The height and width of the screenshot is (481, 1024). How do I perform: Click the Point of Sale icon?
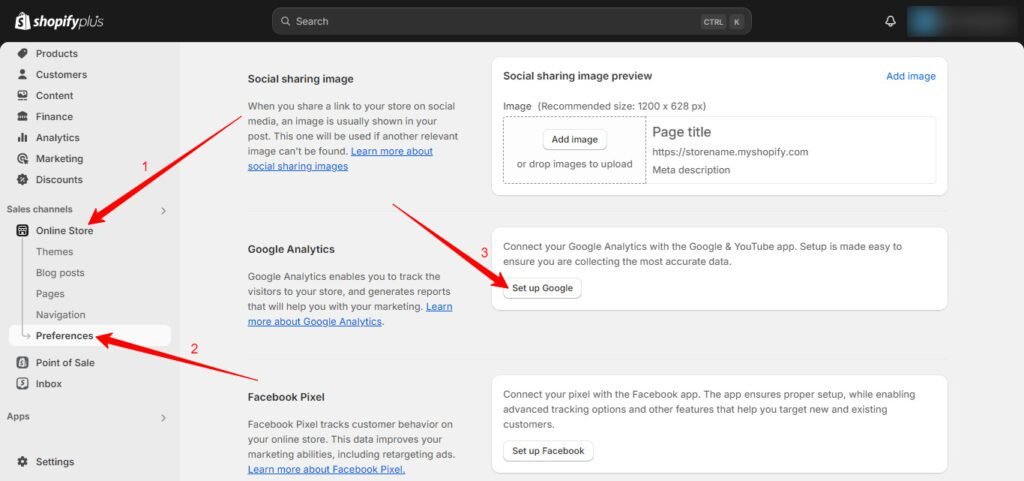pos(22,362)
